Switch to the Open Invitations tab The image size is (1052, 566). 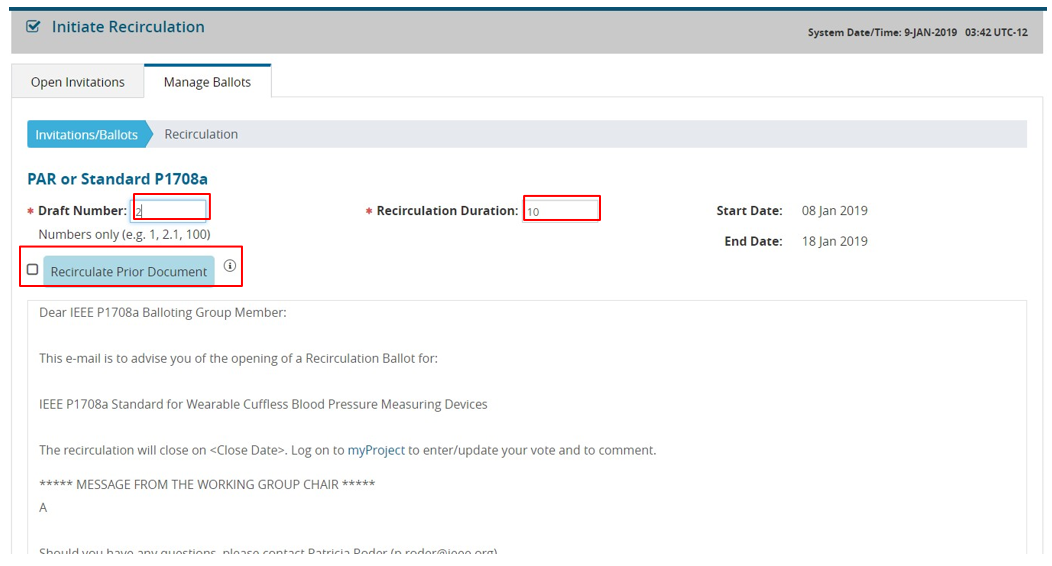78,82
